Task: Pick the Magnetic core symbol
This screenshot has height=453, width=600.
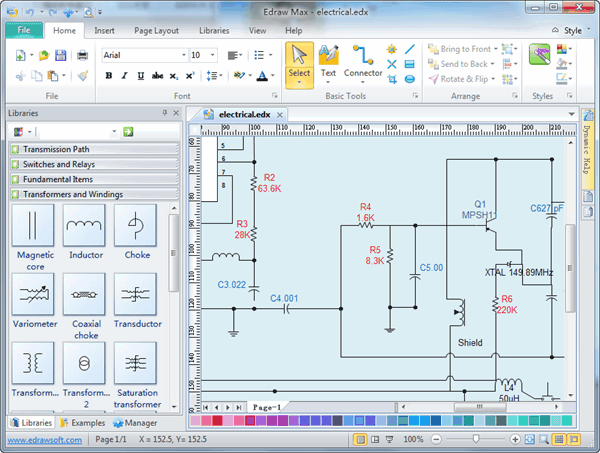Action: pos(35,226)
